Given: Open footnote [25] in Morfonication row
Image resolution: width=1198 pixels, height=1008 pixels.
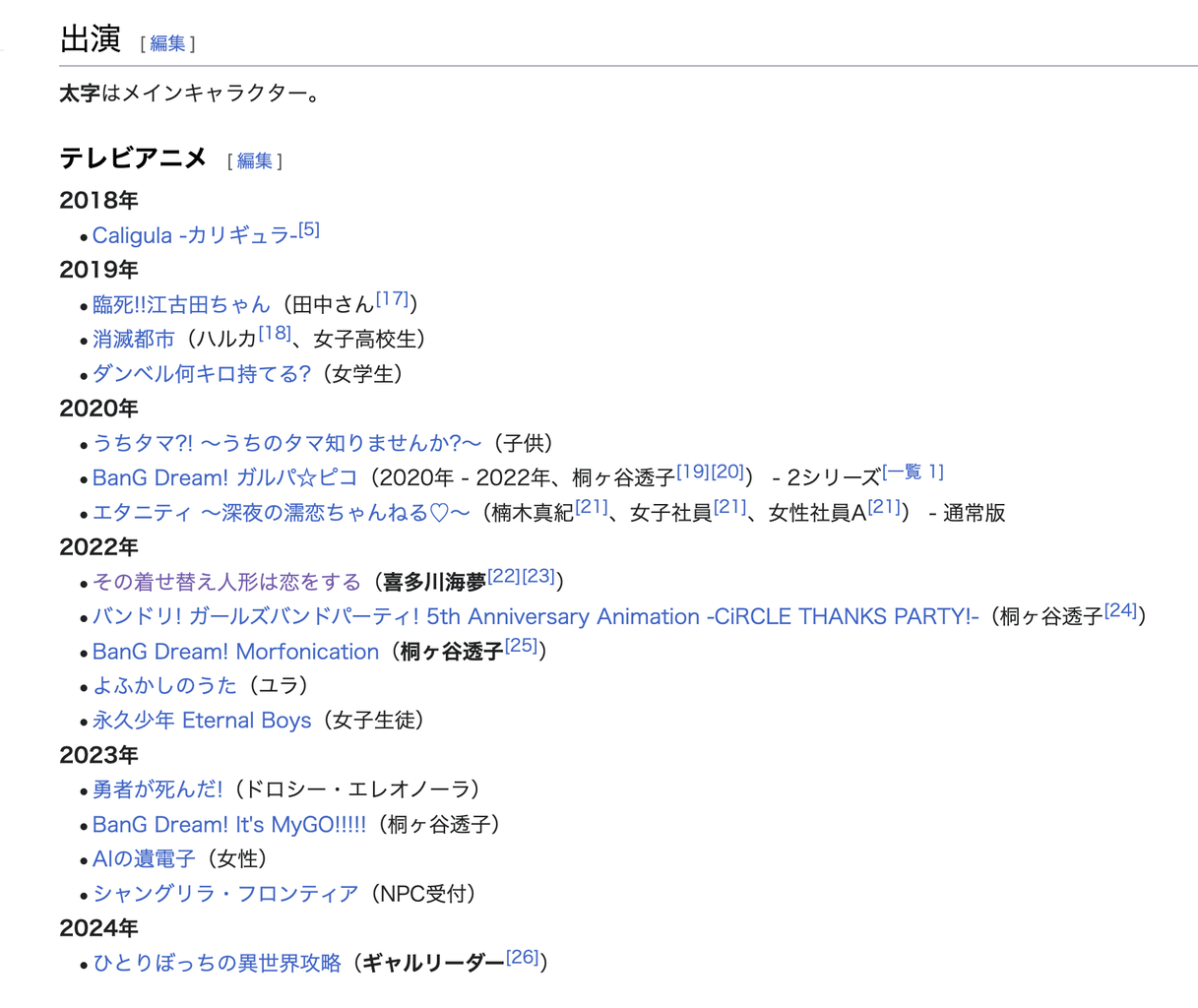Looking at the screenshot, I should 521,646.
